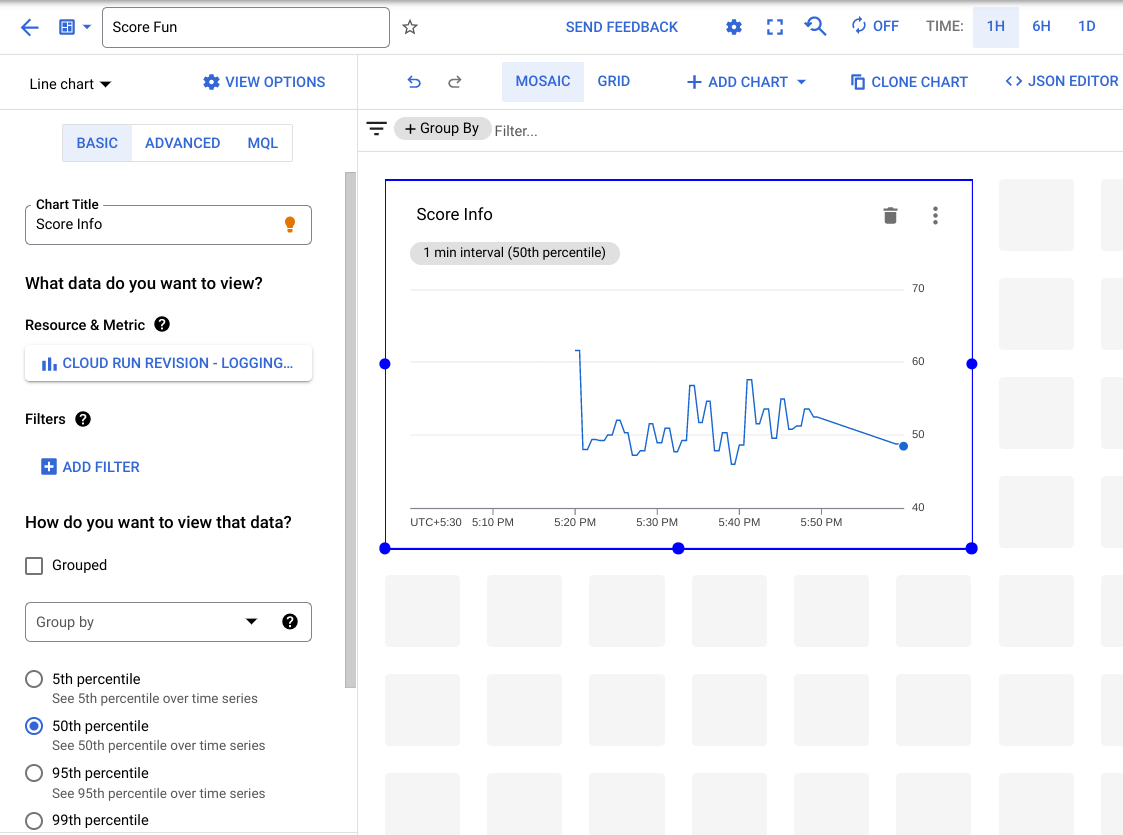Open CLOUD RUN REVISION metric selector

click(168, 363)
